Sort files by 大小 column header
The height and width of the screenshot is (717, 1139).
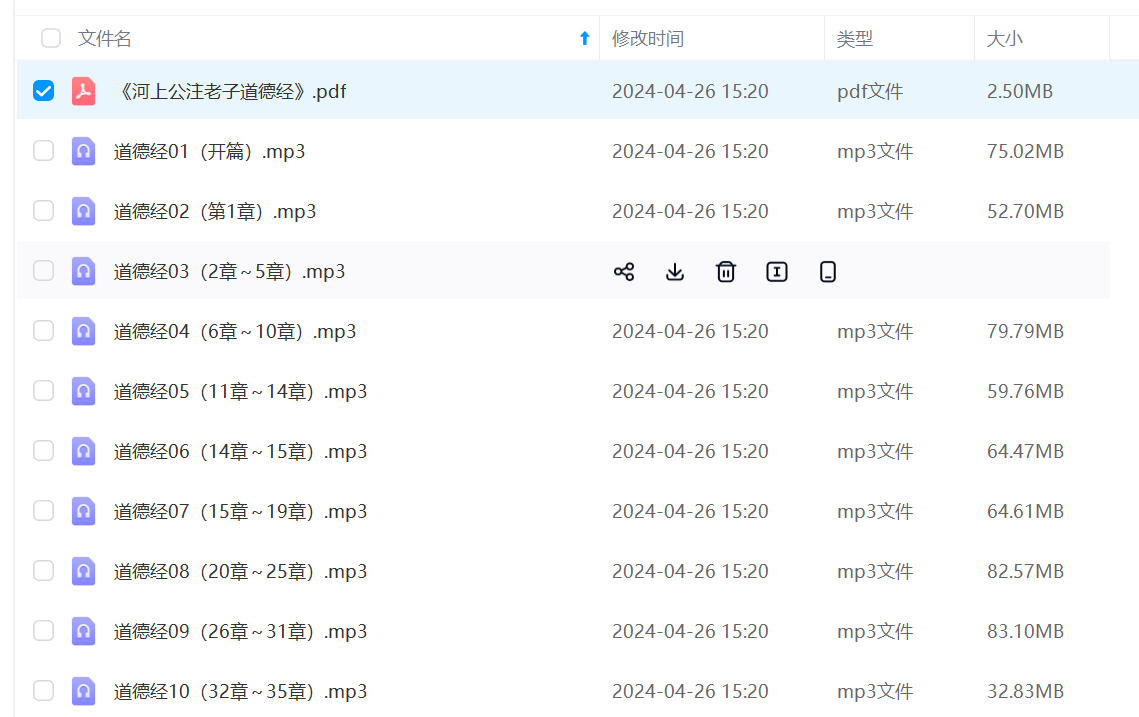1005,39
